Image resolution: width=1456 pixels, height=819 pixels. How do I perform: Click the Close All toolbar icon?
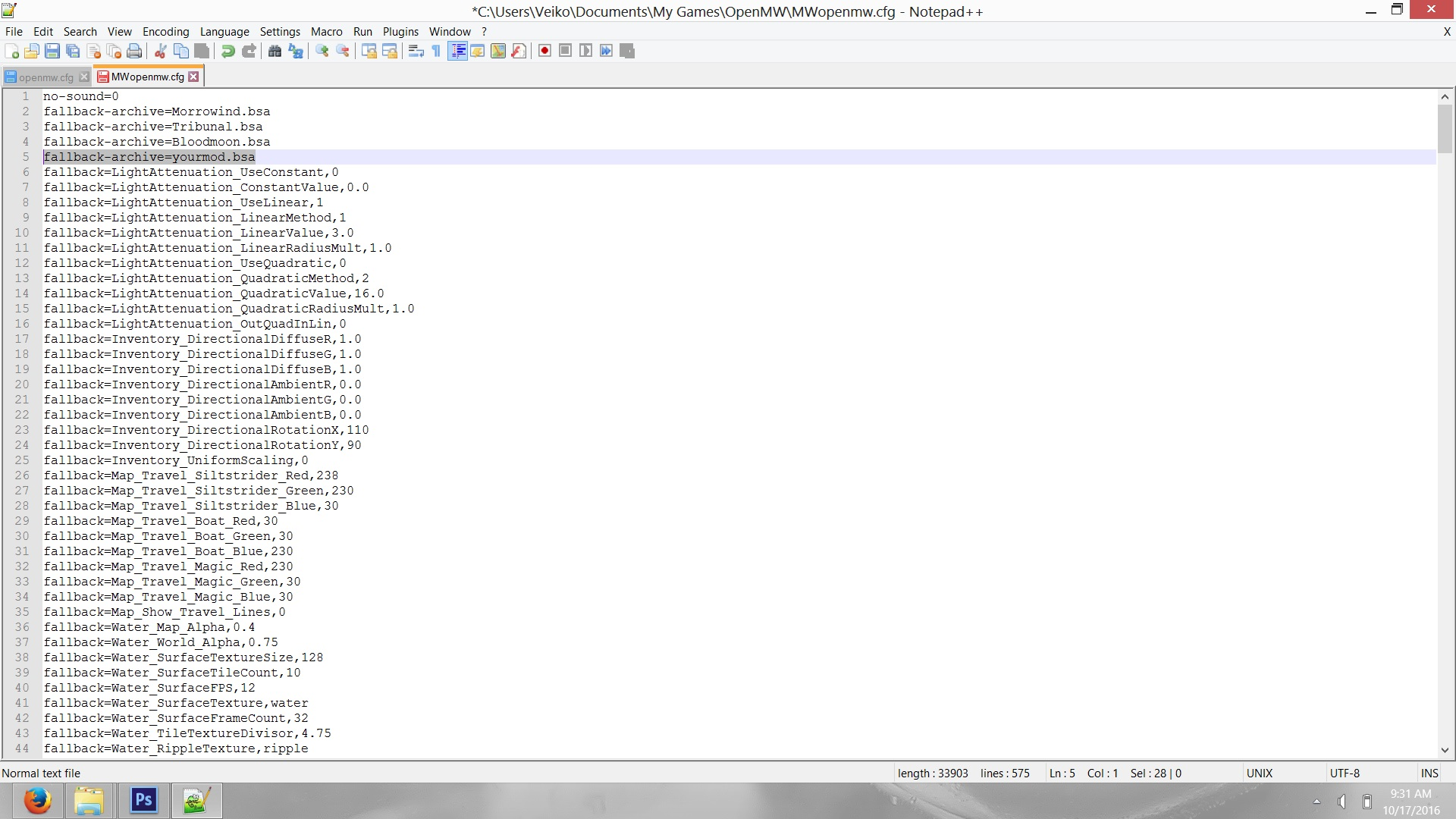pyautogui.click(x=114, y=51)
